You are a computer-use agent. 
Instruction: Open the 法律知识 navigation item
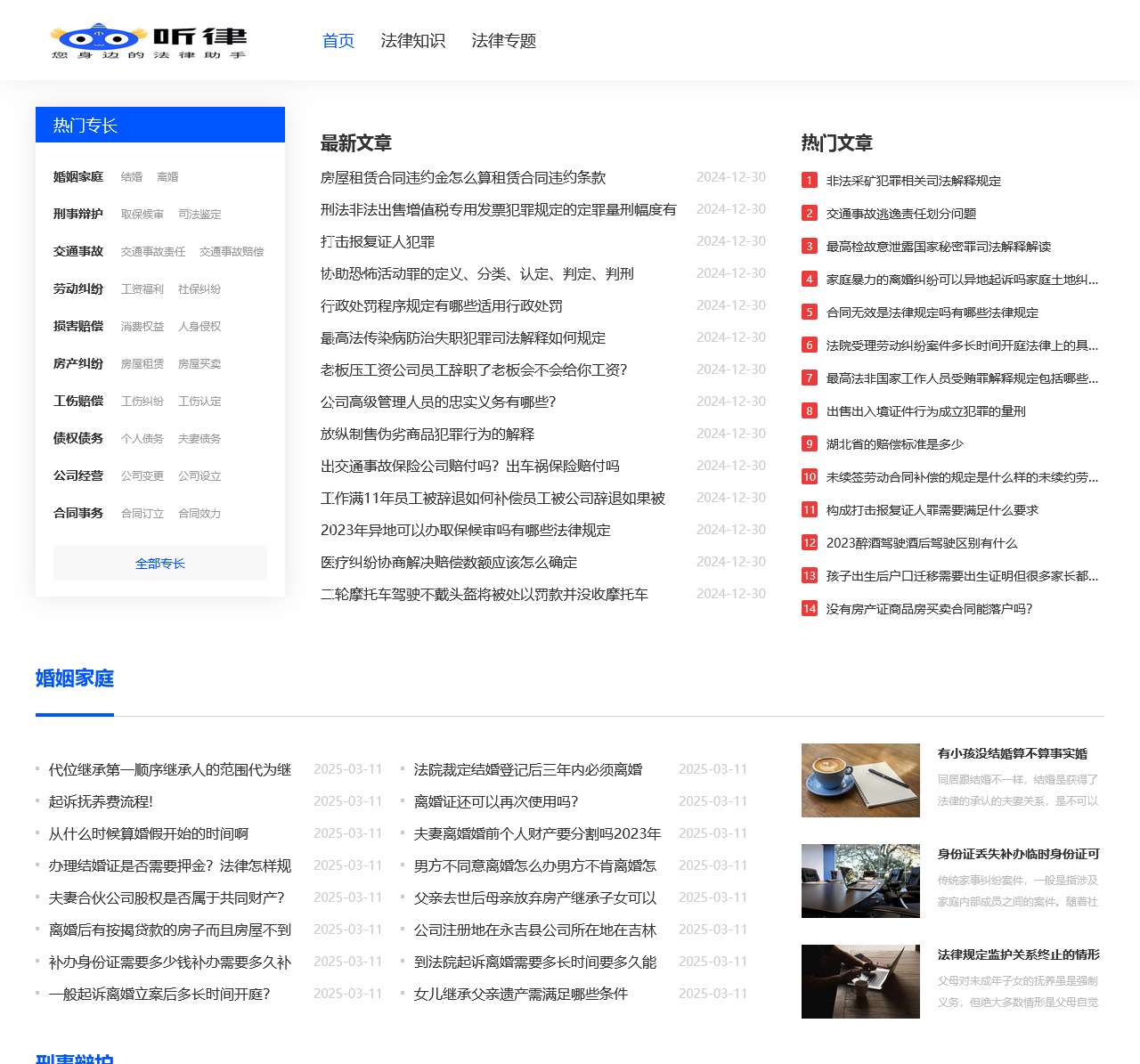pos(412,41)
